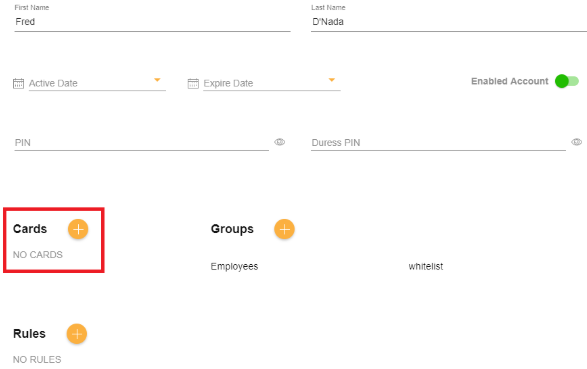Expand the Active Date dropdown arrow
The image size is (587, 369).
(x=157, y=80)
